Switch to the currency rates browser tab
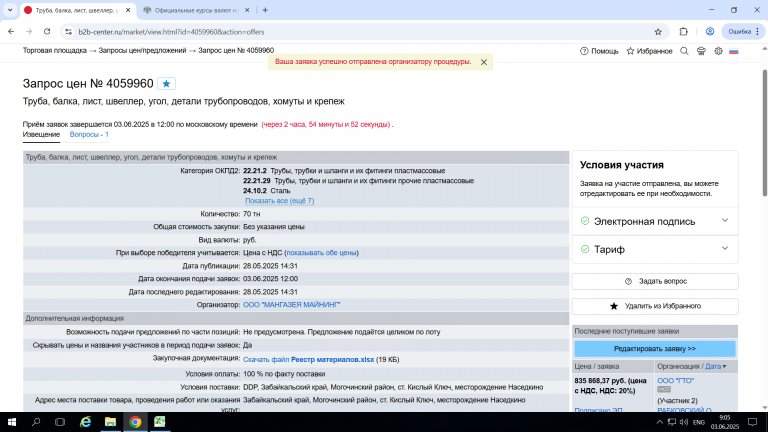 196,10
